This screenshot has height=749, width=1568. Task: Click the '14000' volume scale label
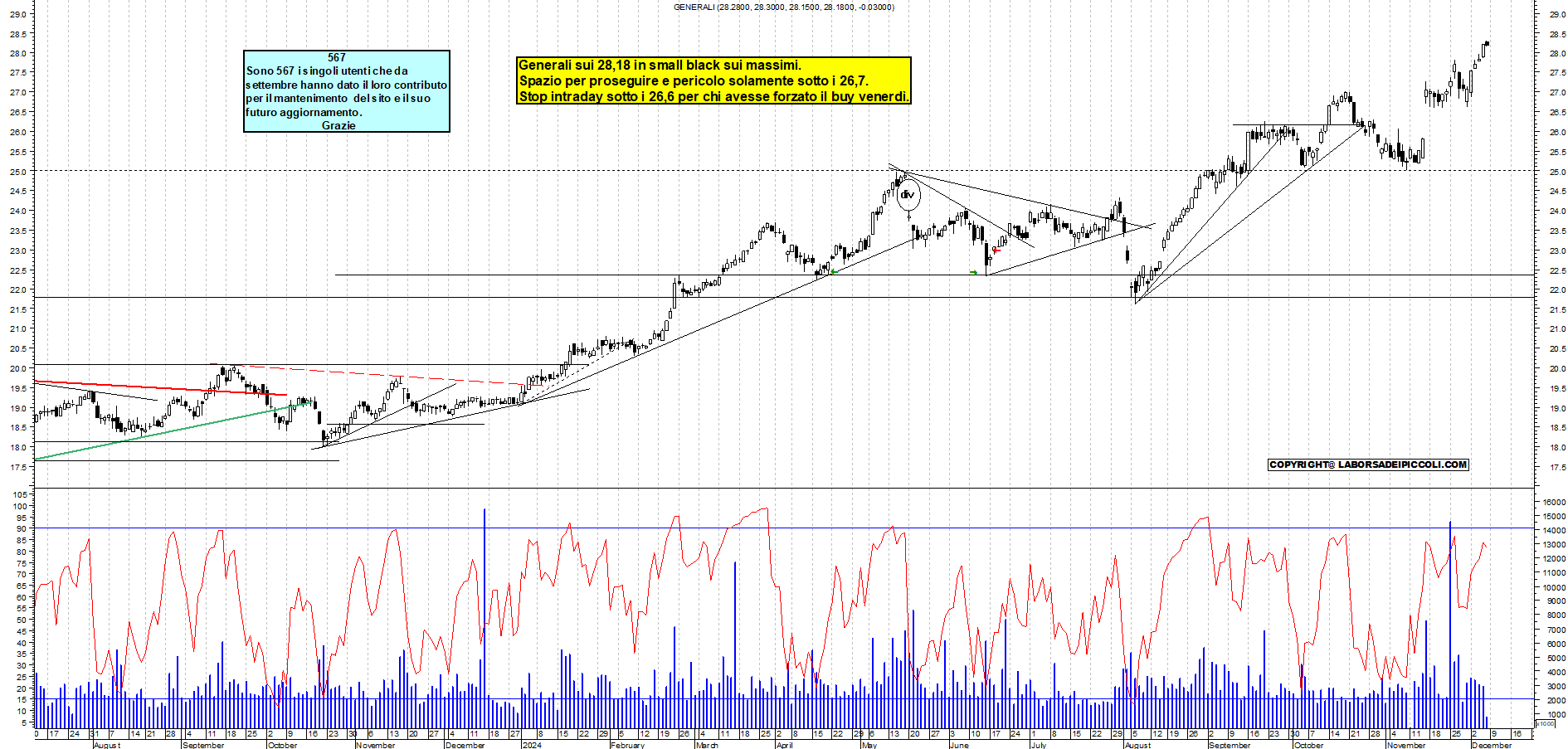coord(1554,531)
